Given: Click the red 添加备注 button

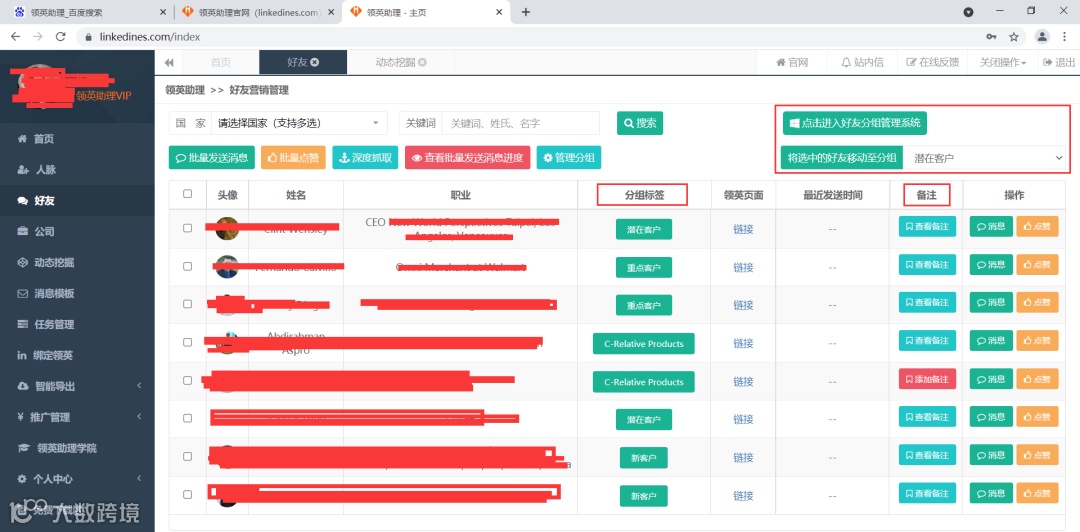Looking at the screenshot, I should [927, 379].
